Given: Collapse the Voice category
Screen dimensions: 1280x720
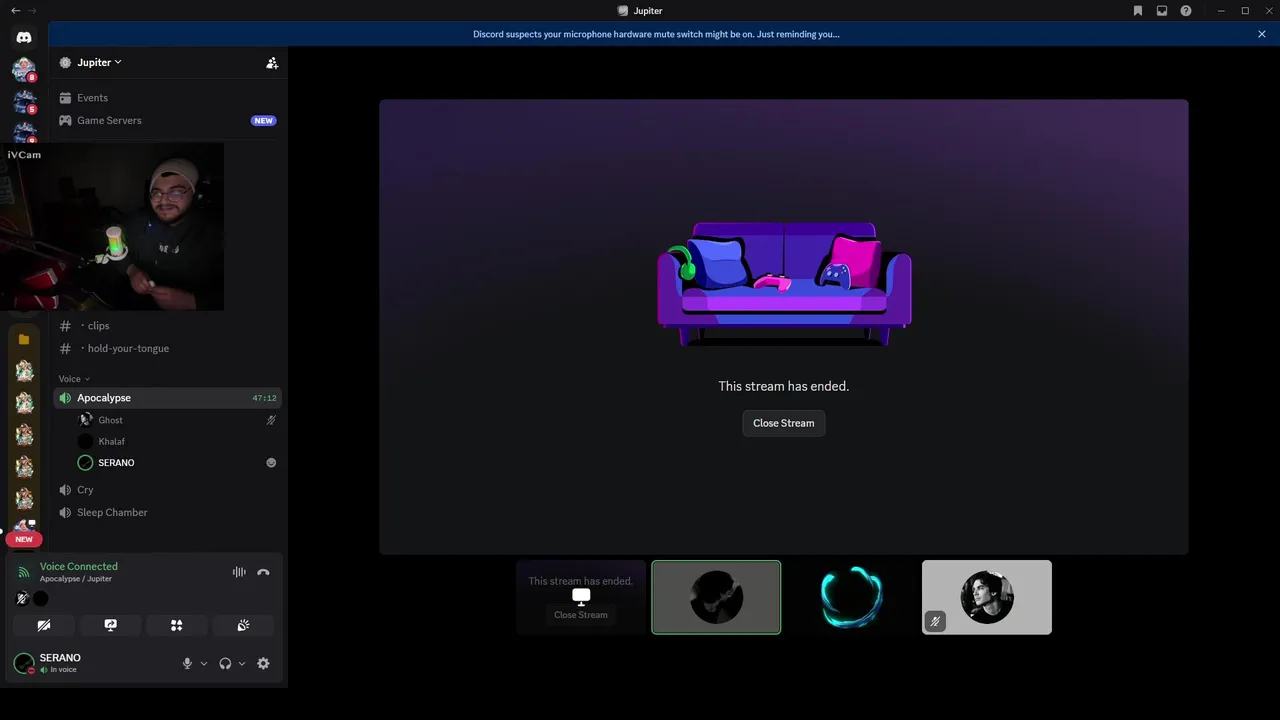Looking at the screenshot, I should [74, 379].
